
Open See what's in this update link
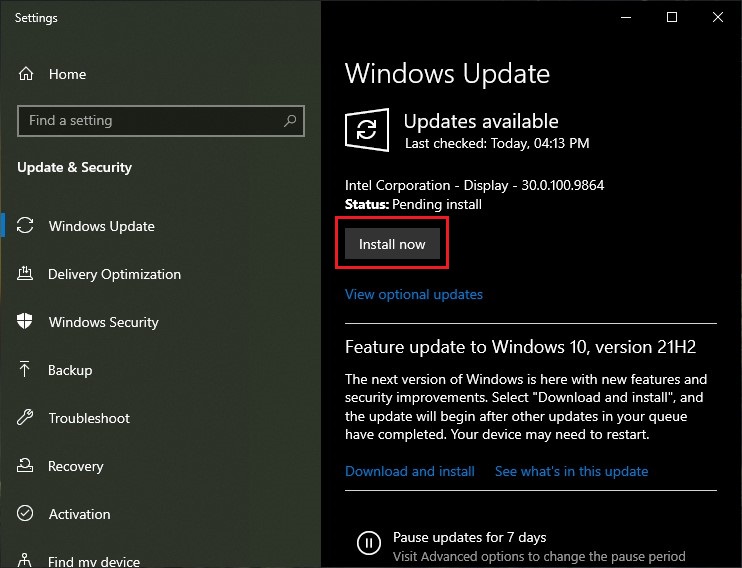coord(572,471)
